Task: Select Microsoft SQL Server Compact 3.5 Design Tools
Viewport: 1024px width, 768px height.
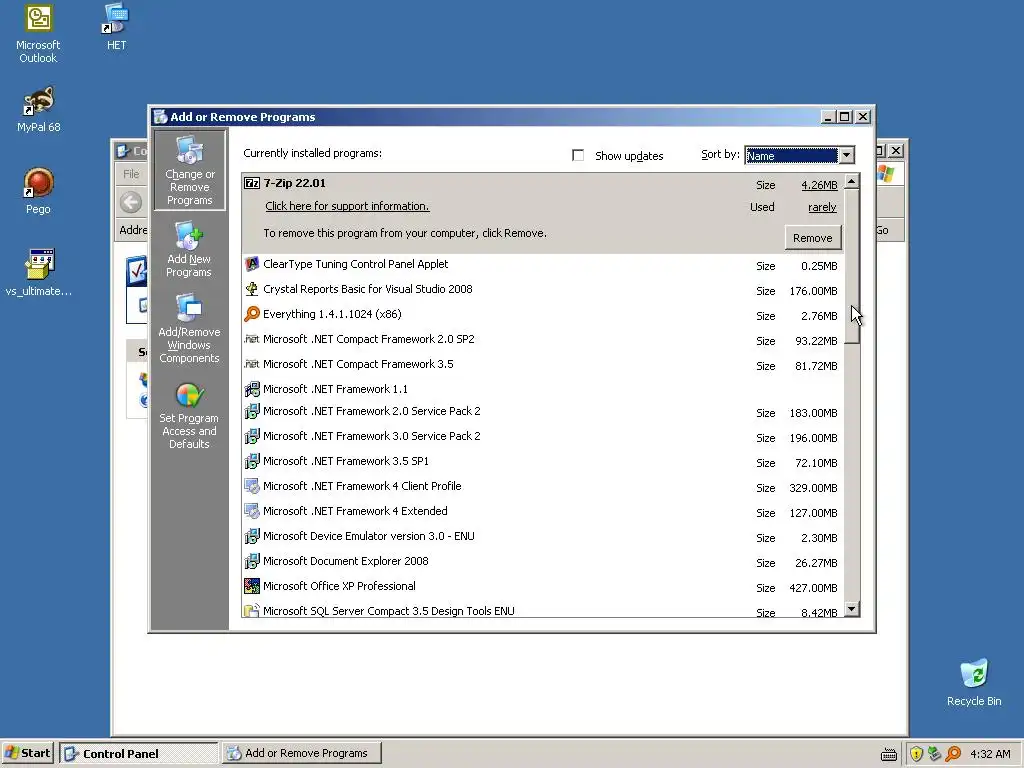Action: click(542, 609)
